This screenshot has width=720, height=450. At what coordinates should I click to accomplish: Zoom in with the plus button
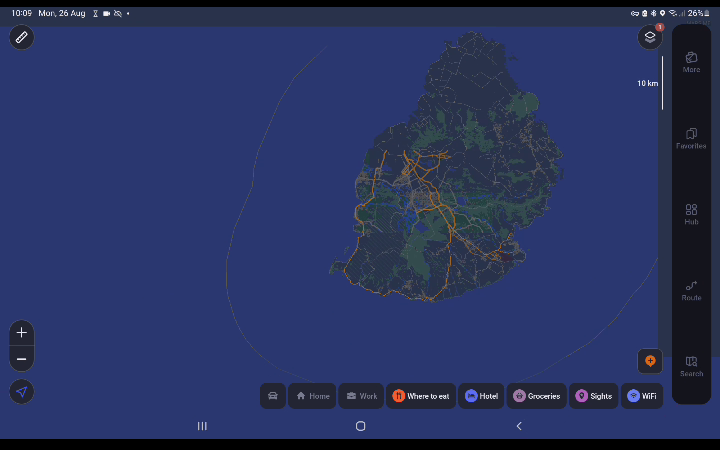coord(22,332)
